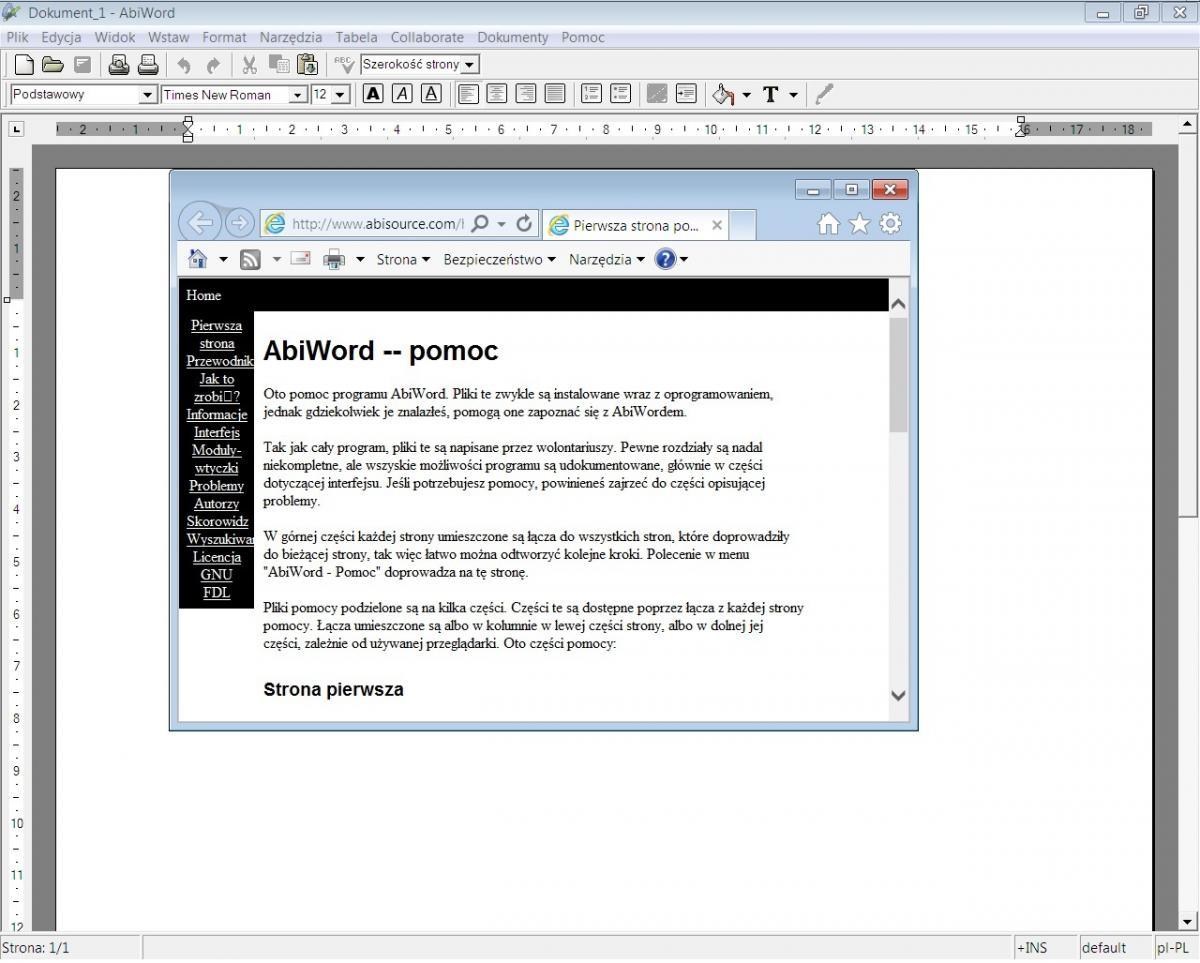
Task: Open the Widok menu
Action: 115,37
